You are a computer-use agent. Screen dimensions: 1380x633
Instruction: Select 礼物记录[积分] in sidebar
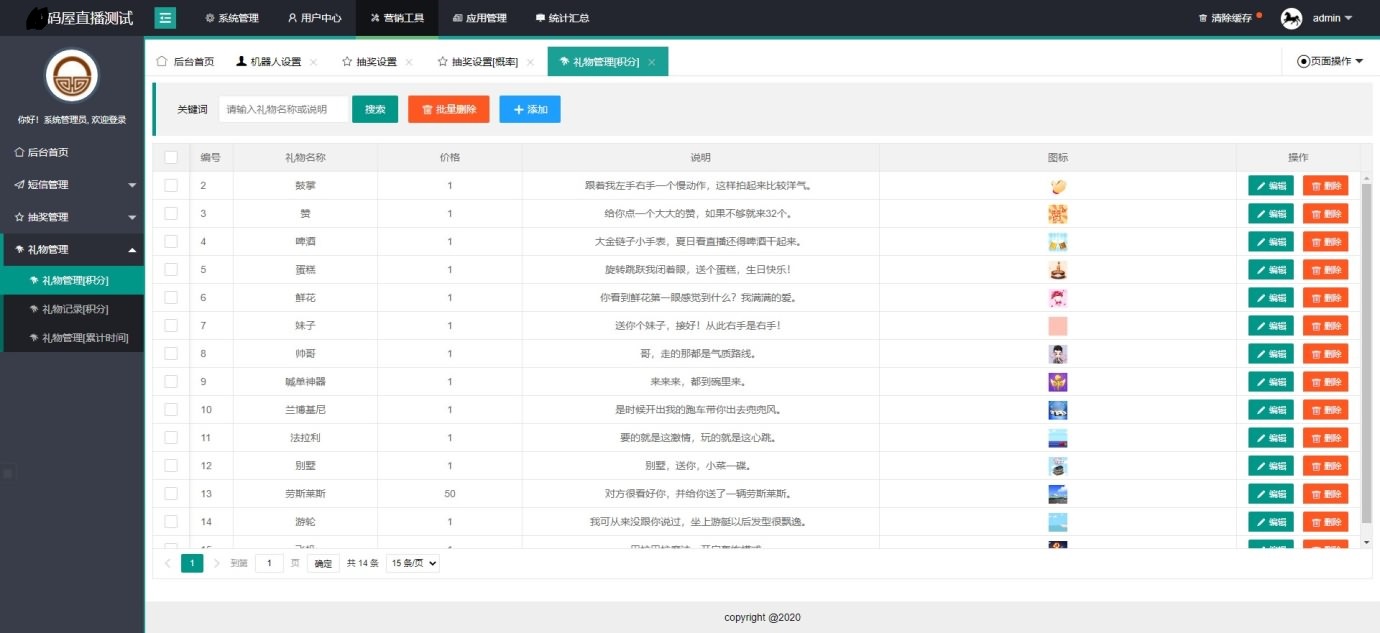[x=72, y=310]
